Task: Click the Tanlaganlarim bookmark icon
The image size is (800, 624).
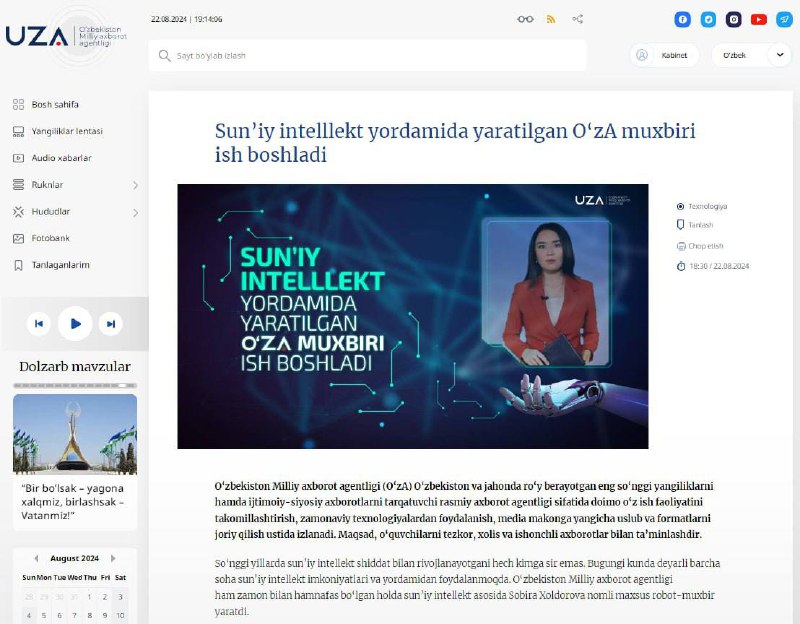Action: click(18, 265)
